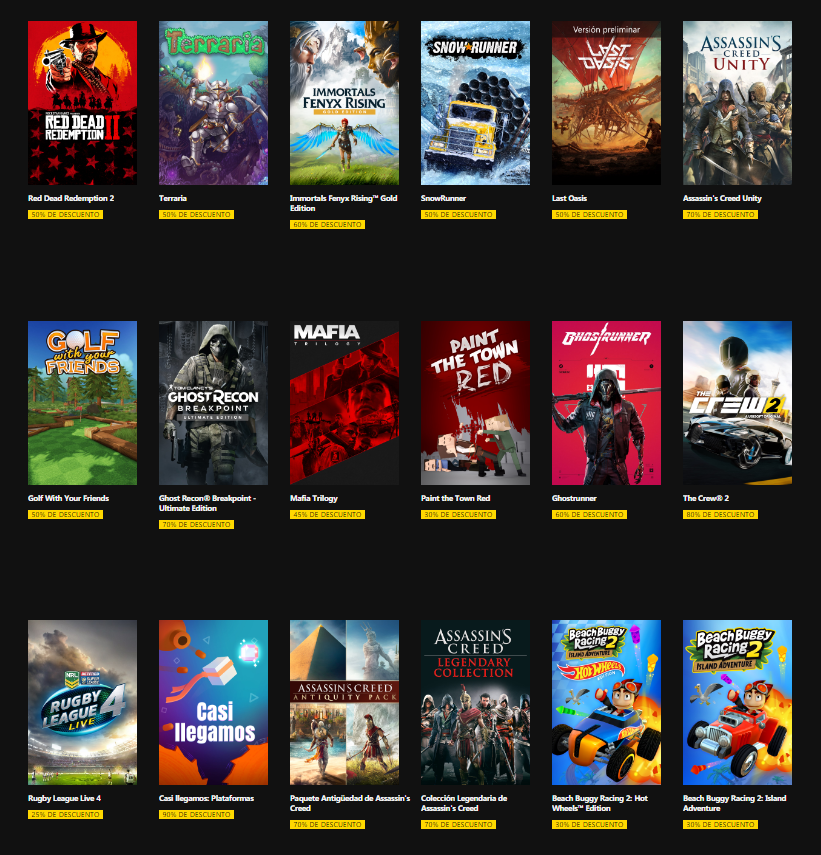Open Beach Buggy Racing 2 Hot Wheels title
This screenshot has height=855, width=821.
[600, 803]
